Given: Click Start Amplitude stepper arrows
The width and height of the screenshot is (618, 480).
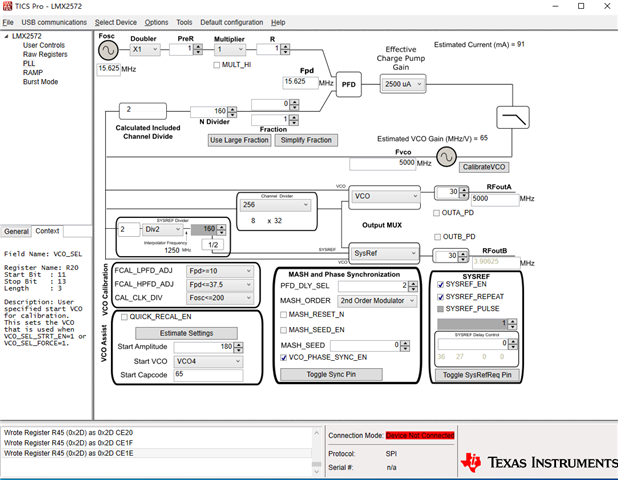Looking at the screenshot, I should pyautogui.click(x=238, y=348).
